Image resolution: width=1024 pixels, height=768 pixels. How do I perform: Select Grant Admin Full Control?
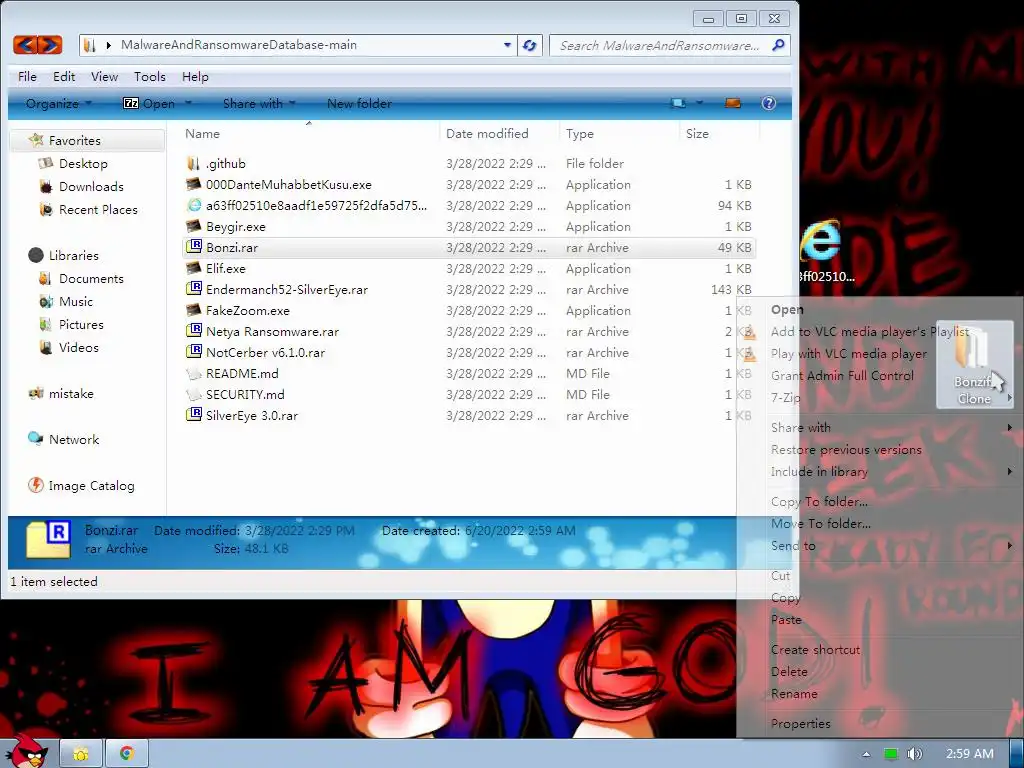pyautogui.click(x=842, y=376)
